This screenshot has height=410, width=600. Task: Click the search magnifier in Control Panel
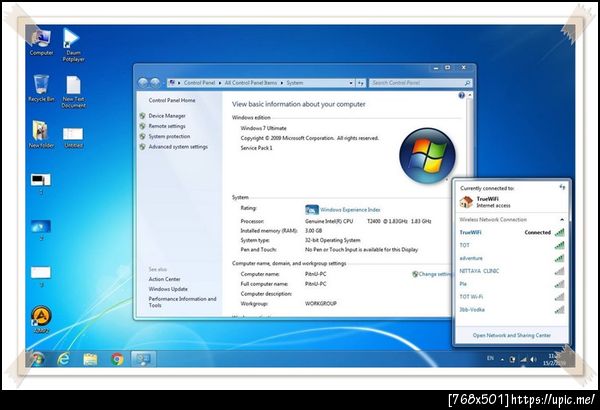pos(467,83)
